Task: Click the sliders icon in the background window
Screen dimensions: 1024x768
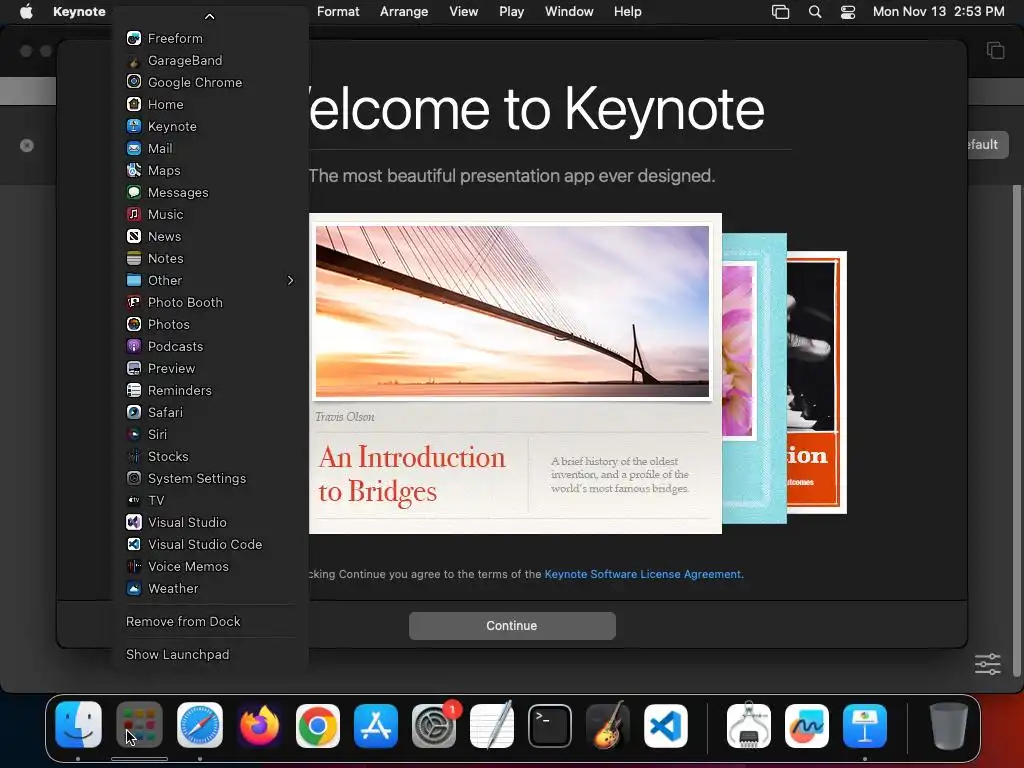Action: tap(987, 664)
